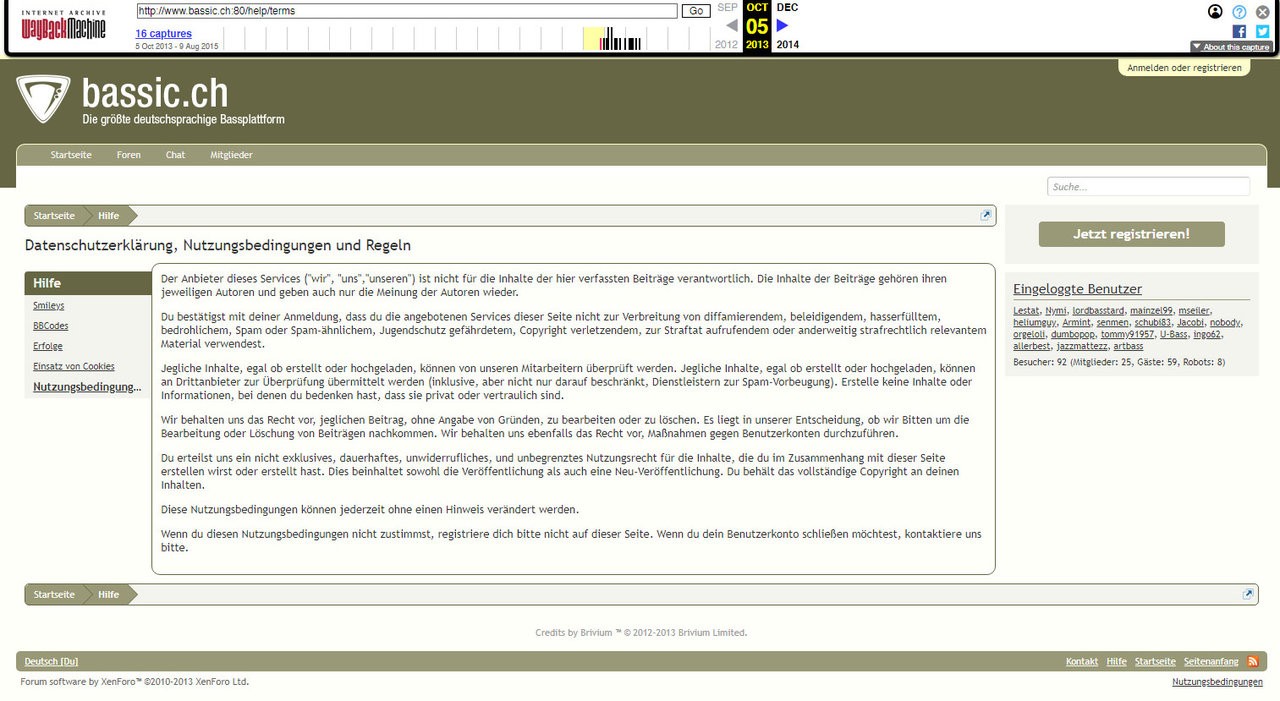Click Startseite in lower breadcrumb
Image resolution: width=1280 pixels, height=701 pixels.
click(54, 595)
